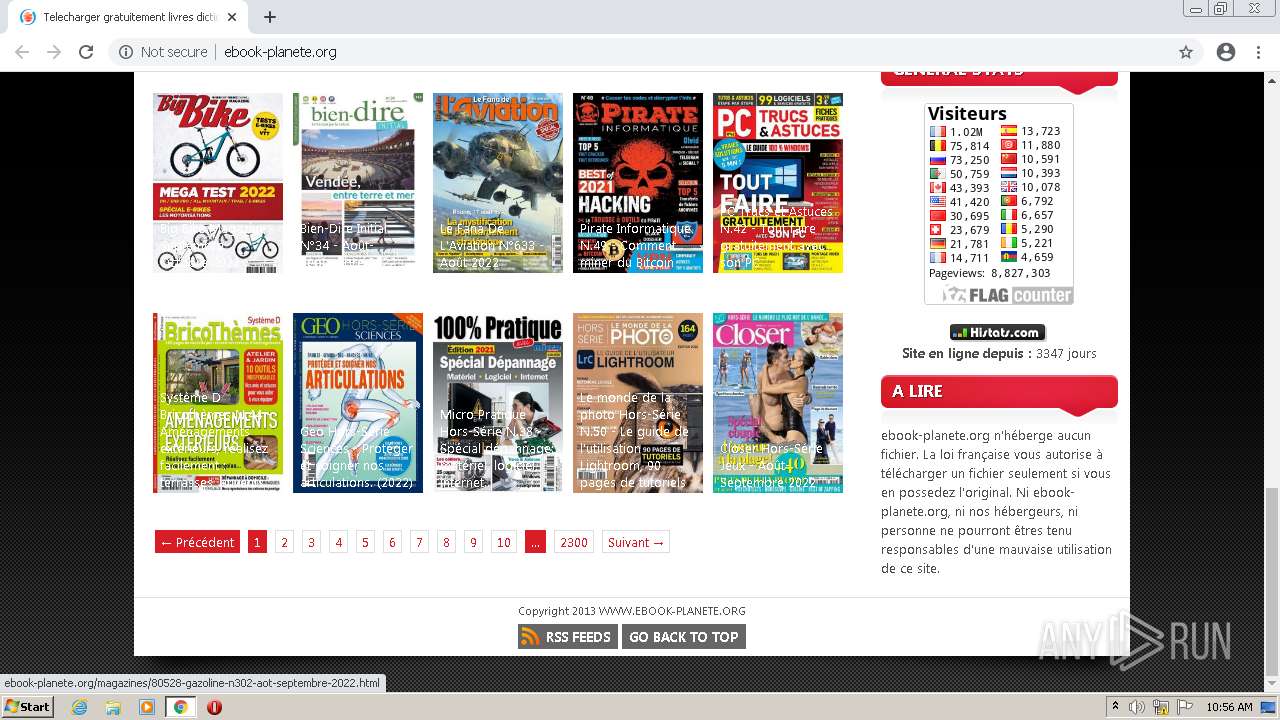This screenshot has height=720, width=1280.
Task: Click GO BACK TO TOP button
Action: pos(683,637)
